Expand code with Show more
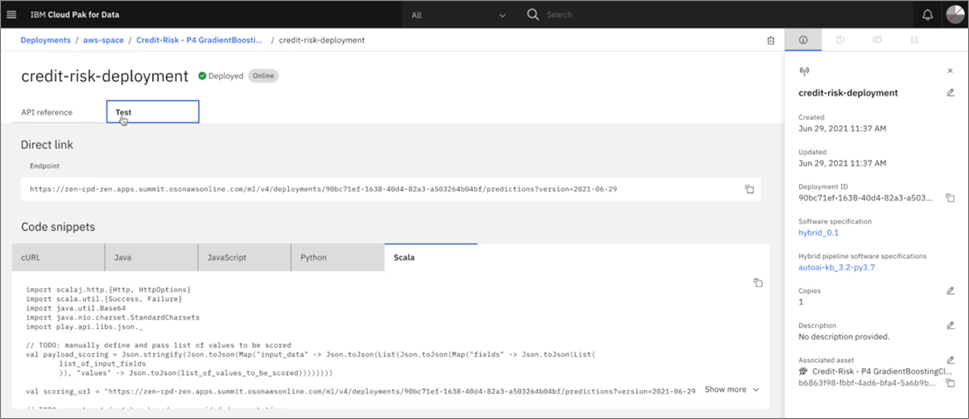 tap(732, 390)
